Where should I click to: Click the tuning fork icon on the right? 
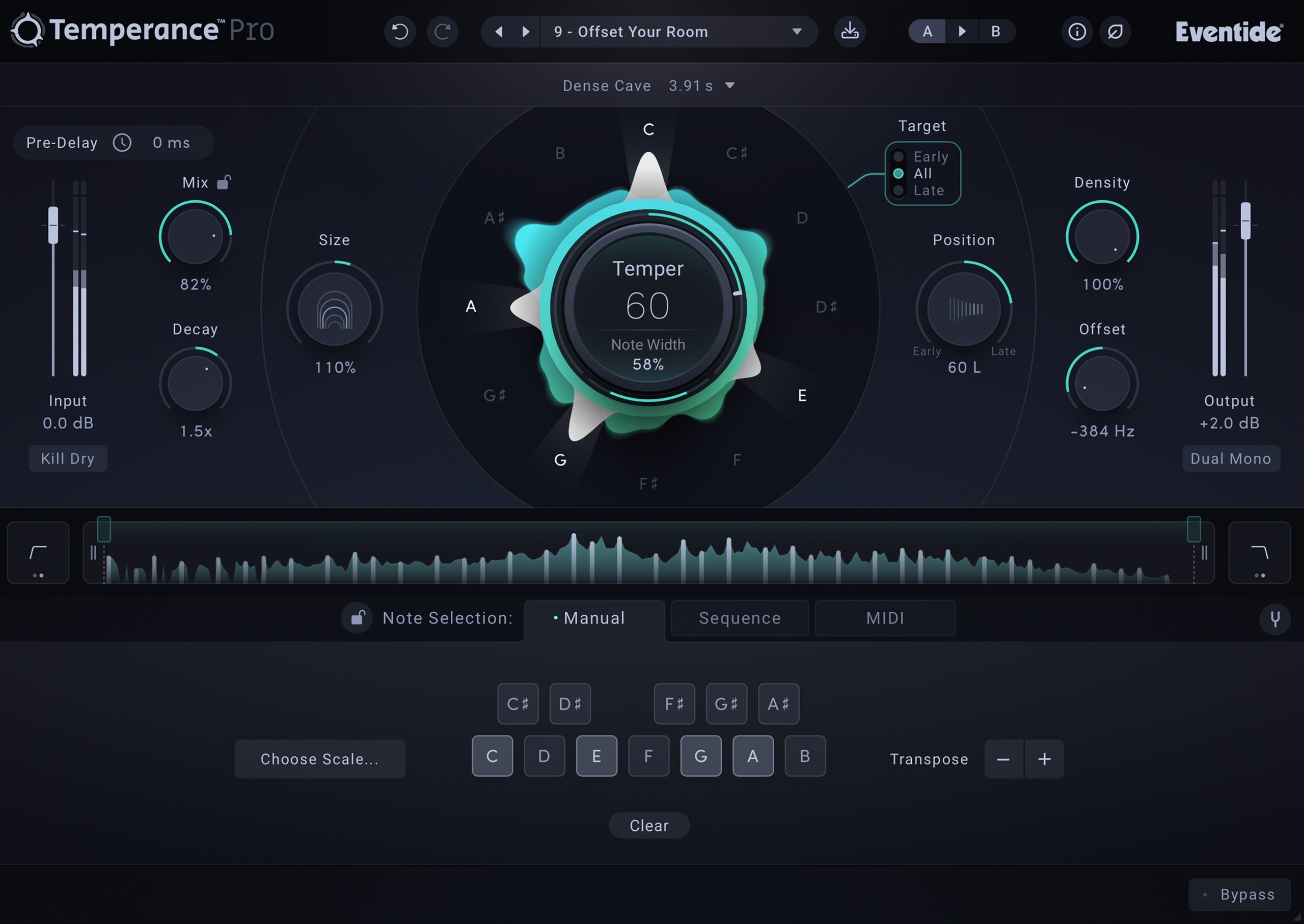pyautogui.click(x=1275, y=618)
